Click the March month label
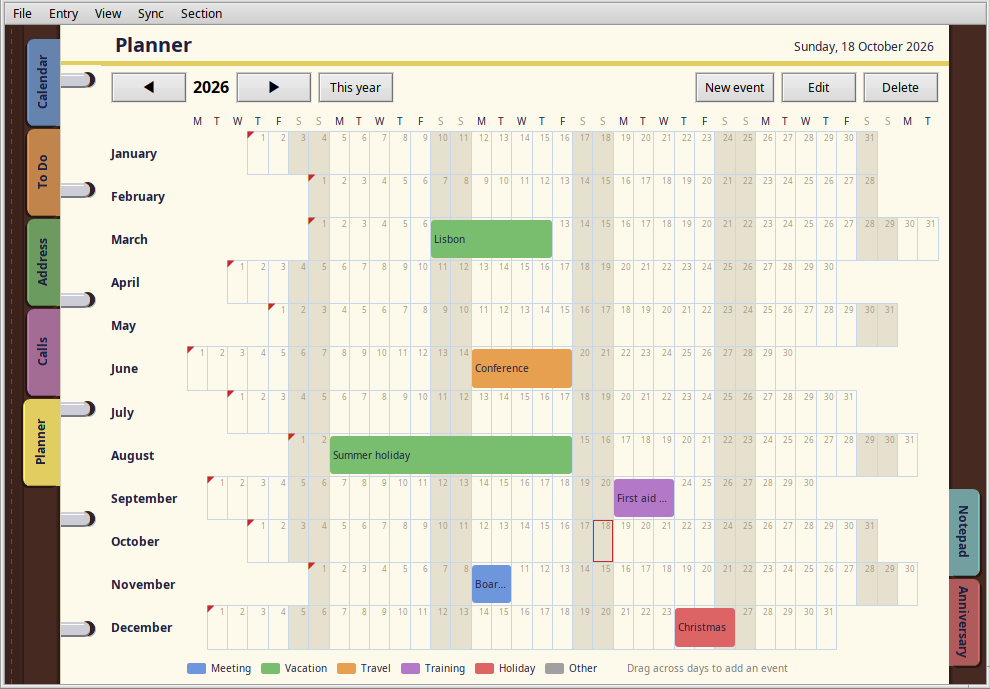 (129, 239)
